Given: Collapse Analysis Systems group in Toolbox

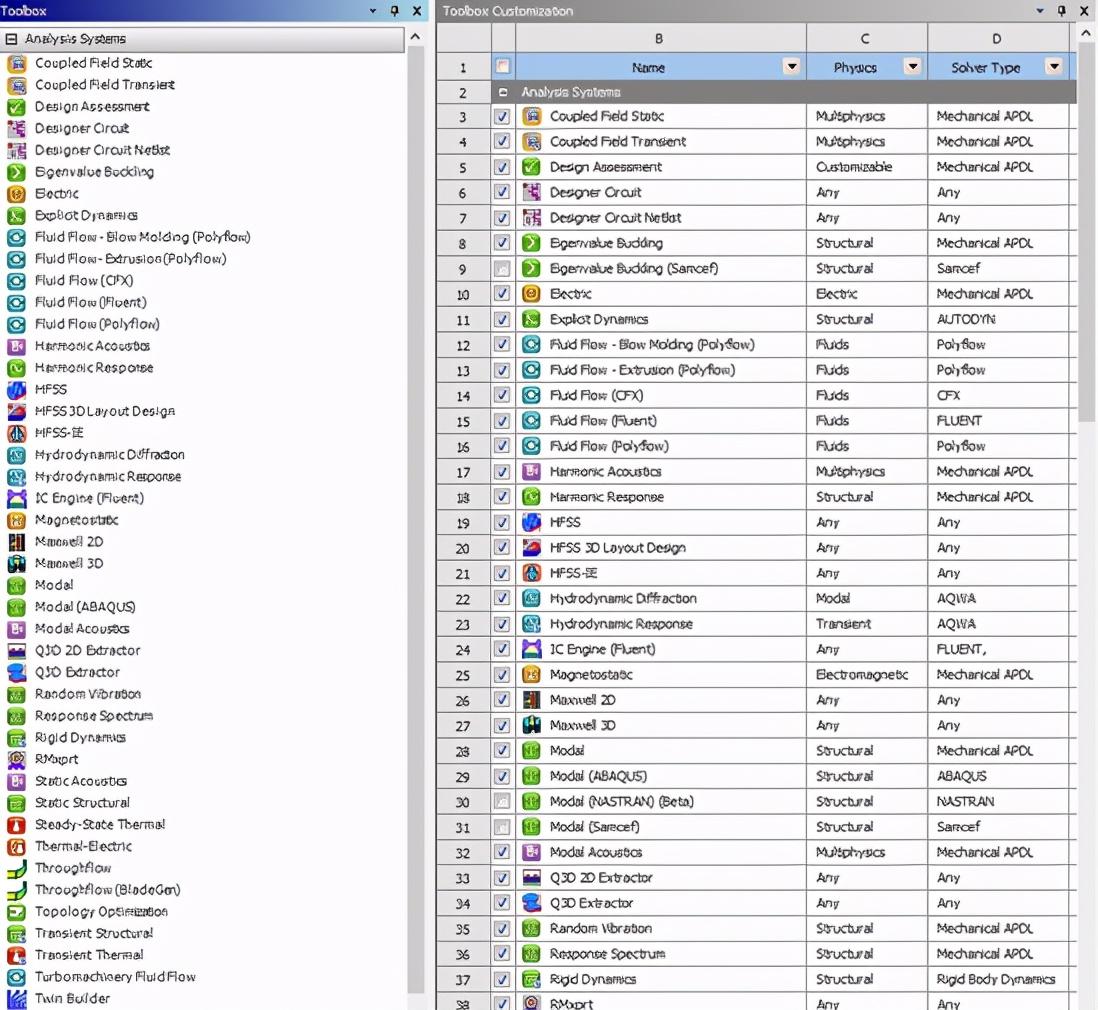Looking at the screenshot, I should pos(11,39).
